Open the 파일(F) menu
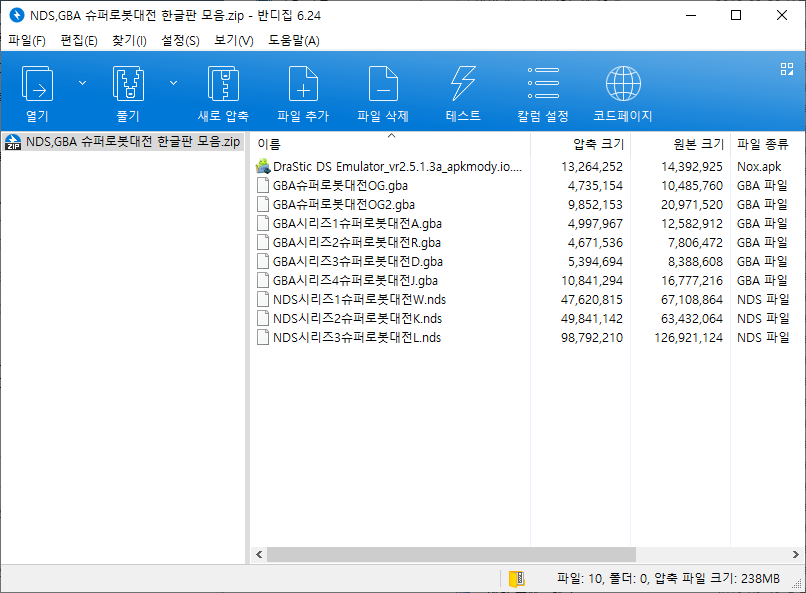Image resolution: width=806 pixels, height=593 pixels. click(x=27, y=40)
